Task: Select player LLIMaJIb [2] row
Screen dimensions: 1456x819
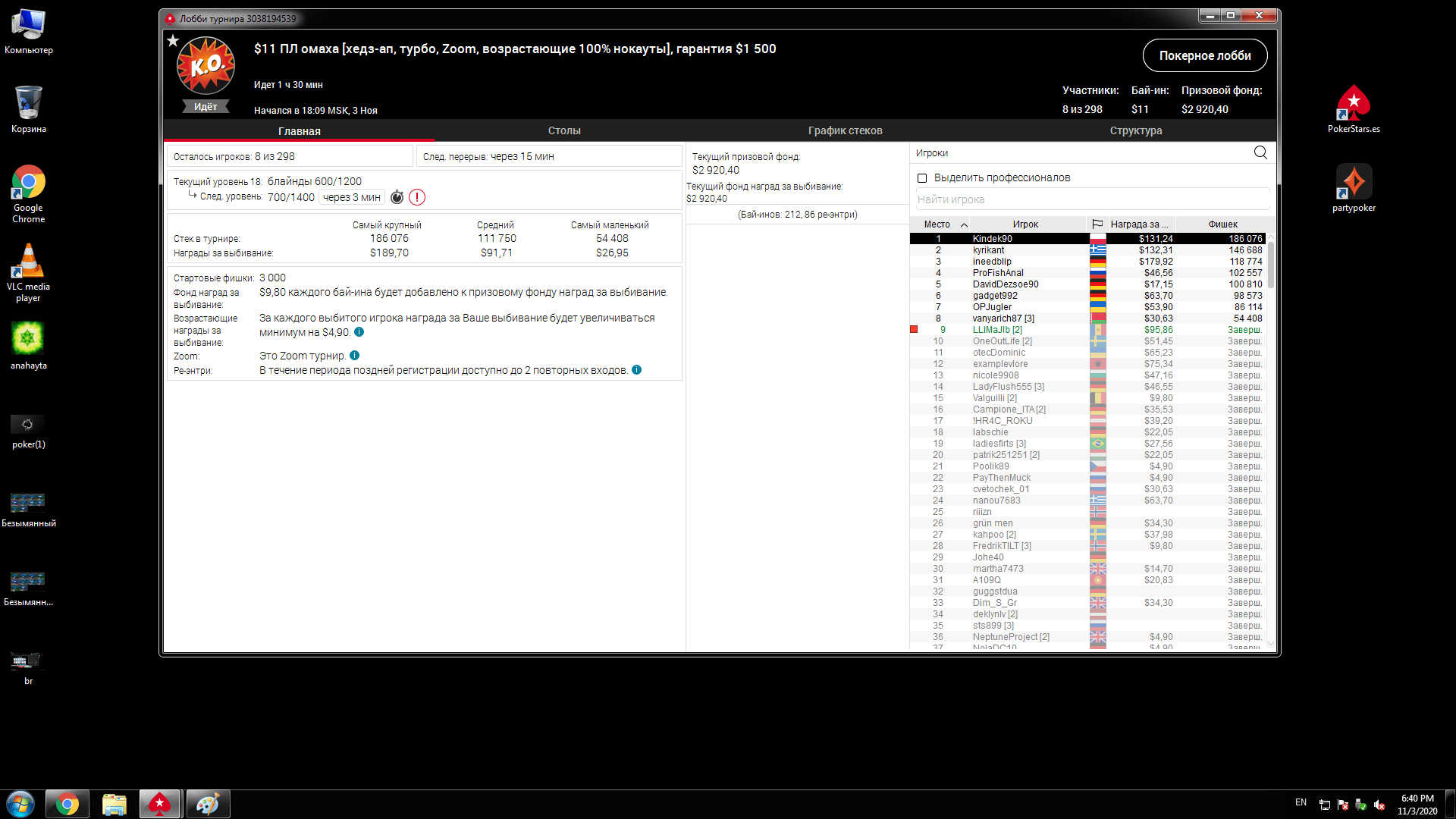Action: (x=1088, y=330)
